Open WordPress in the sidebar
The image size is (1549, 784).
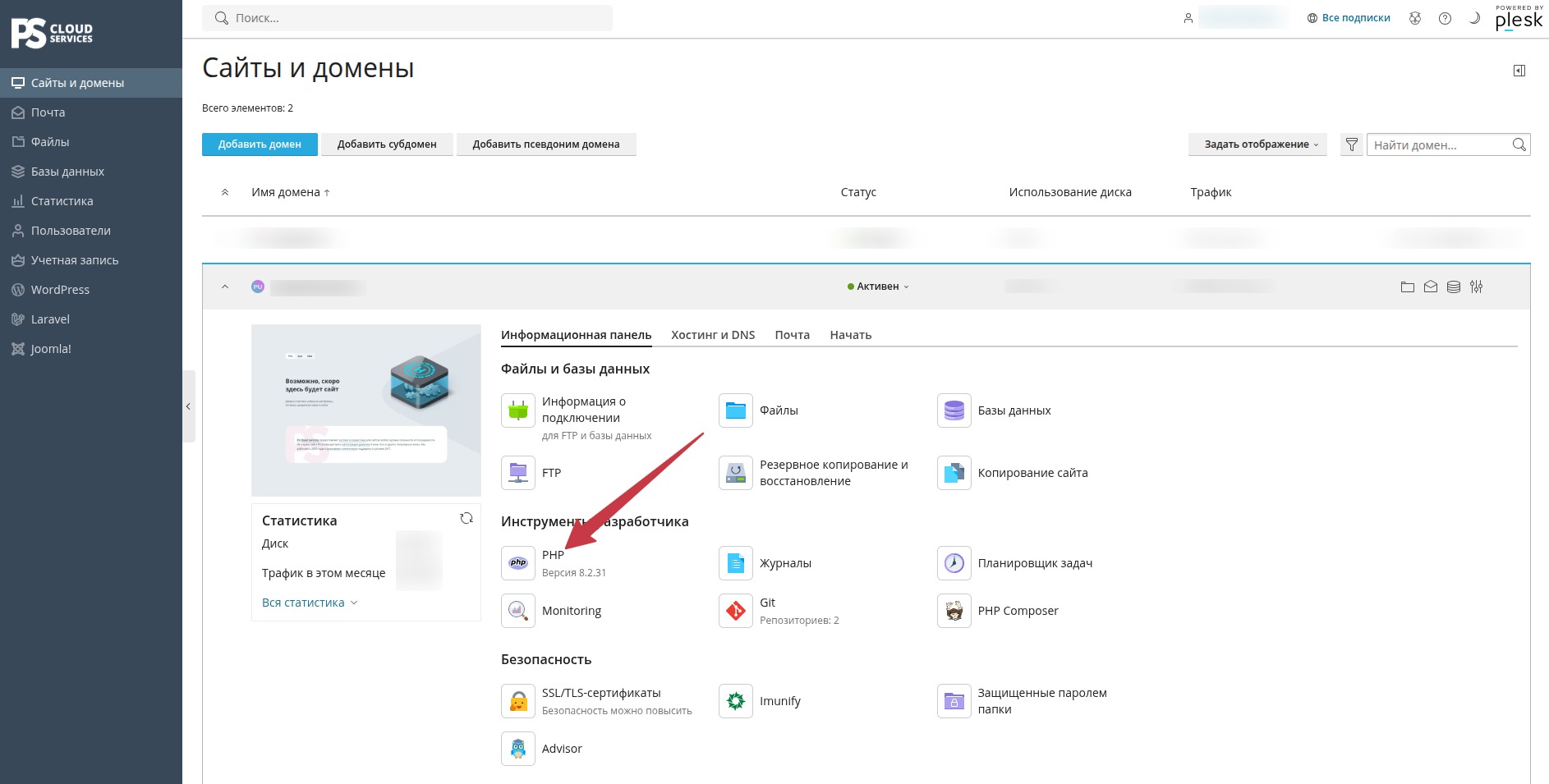click(x=91, y=290)
